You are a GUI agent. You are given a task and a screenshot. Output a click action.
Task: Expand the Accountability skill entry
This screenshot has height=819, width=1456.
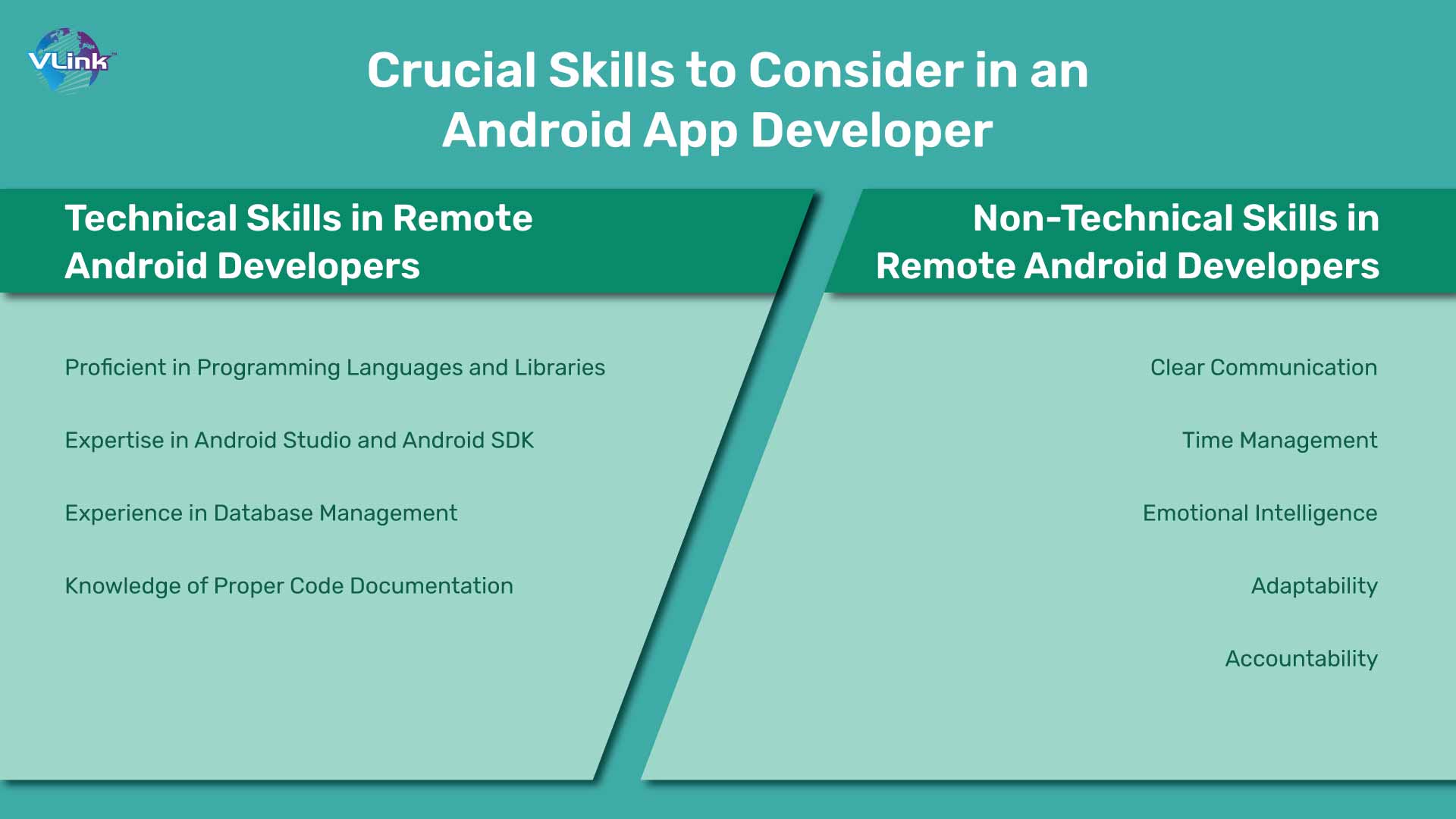[1302, 657]
